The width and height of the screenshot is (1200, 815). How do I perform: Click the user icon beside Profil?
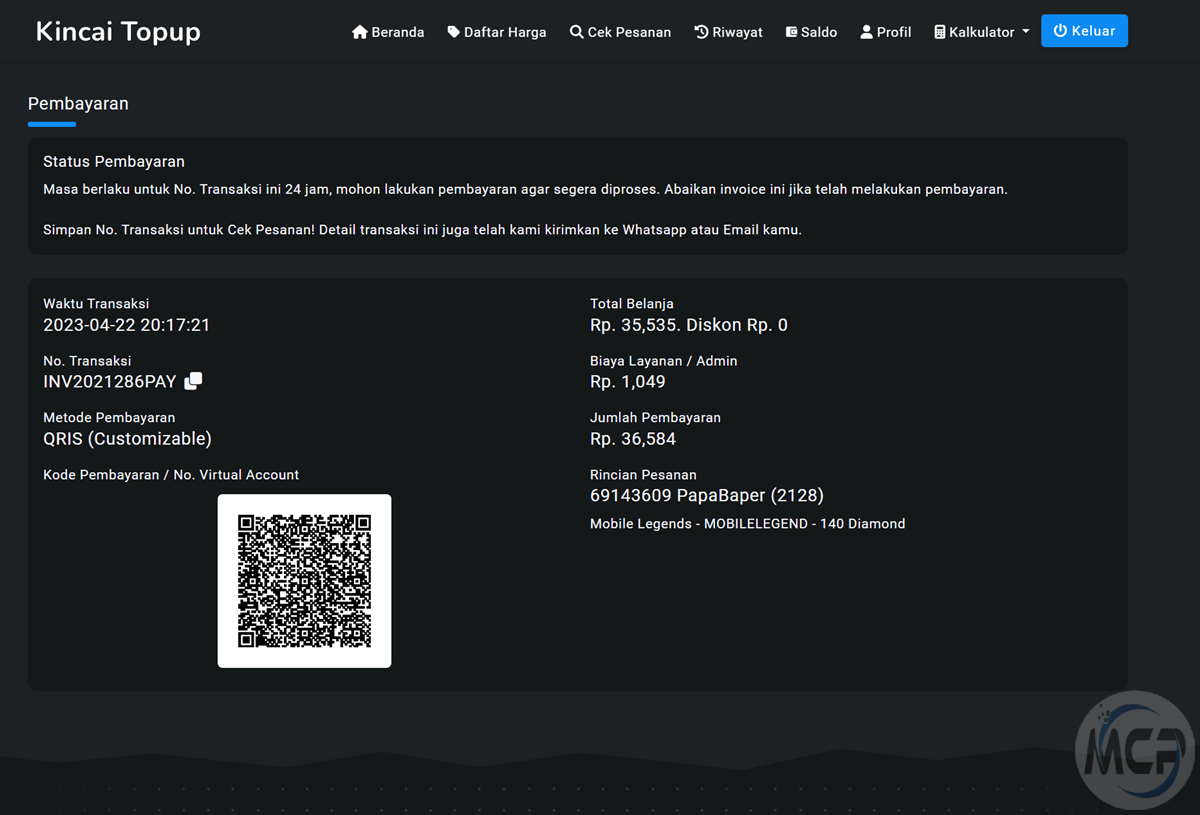coord(866,32)
